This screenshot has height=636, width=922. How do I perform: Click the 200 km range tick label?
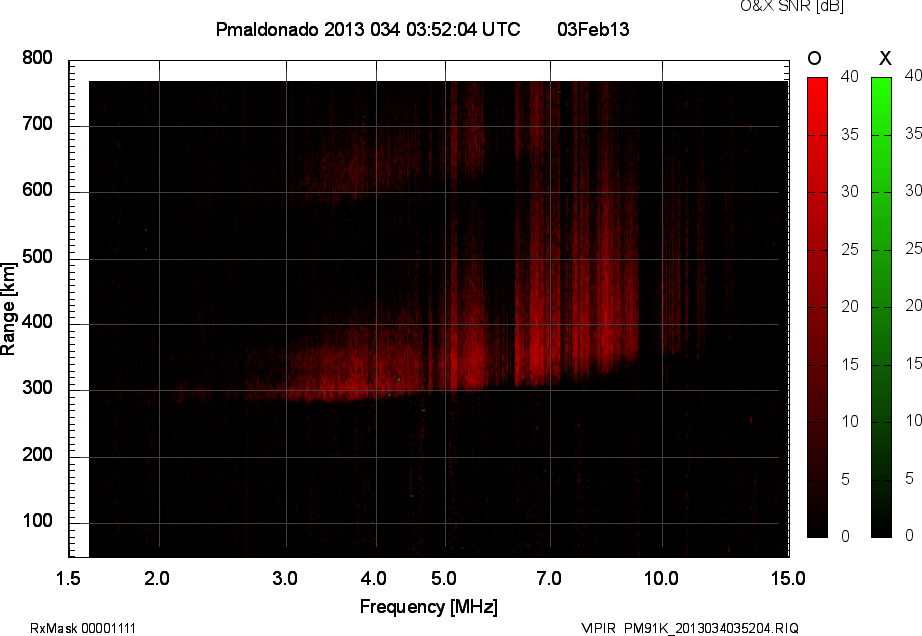point(38,454)
